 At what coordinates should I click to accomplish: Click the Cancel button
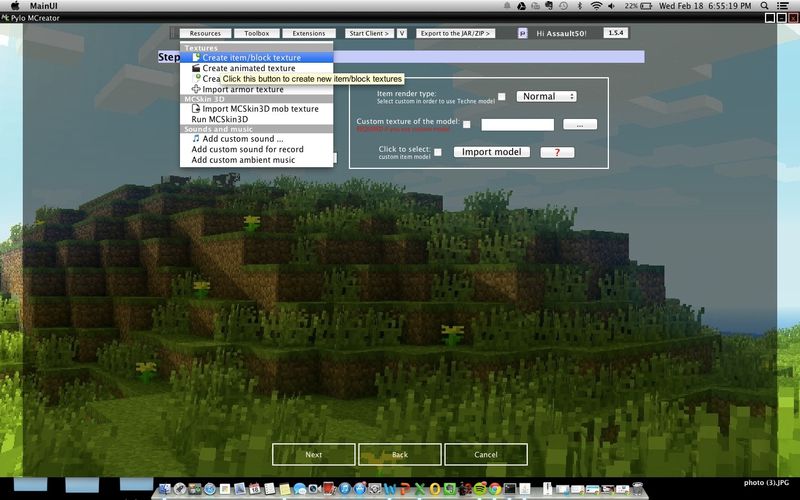tap(486, 455)
